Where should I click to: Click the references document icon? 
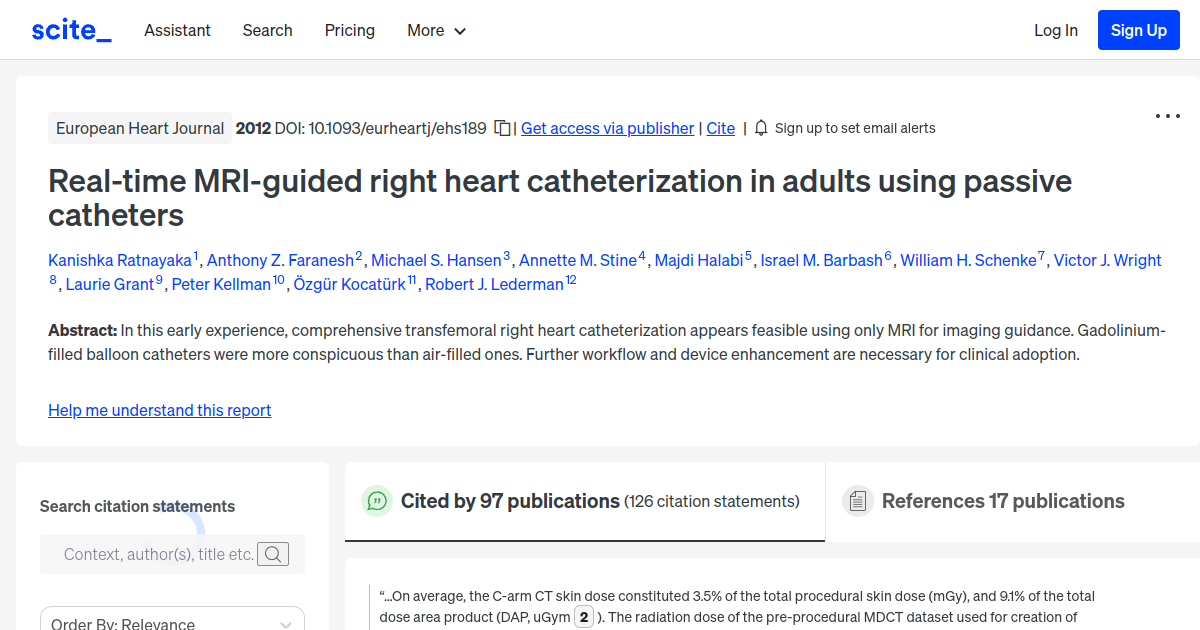[858, 500]
